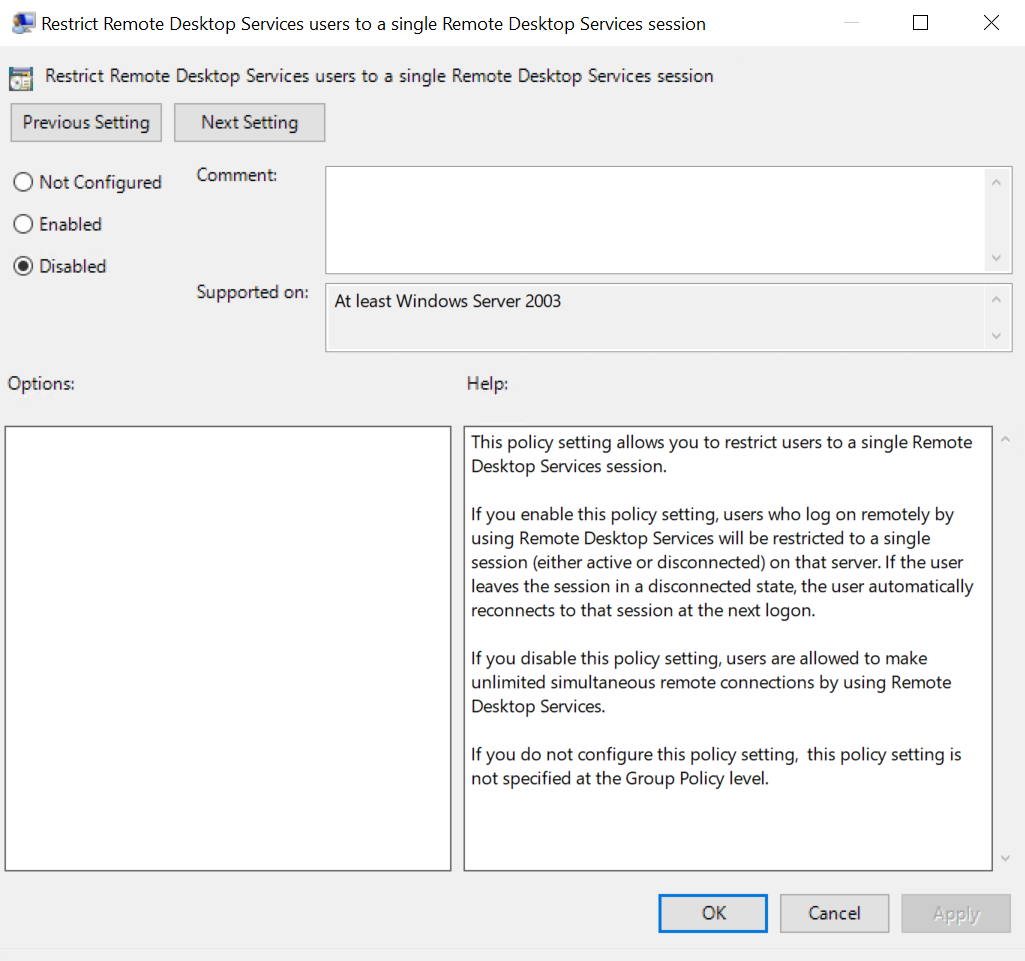The image size is (1025, 961).
Task: Click the policy setting icon beside the heading
Action: click(21, 78)
